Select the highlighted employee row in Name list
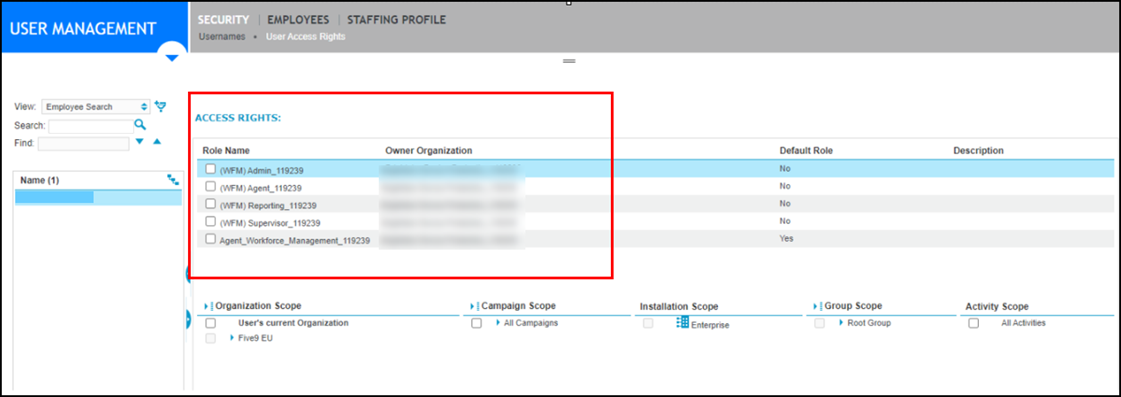 [x=98, y=197]
